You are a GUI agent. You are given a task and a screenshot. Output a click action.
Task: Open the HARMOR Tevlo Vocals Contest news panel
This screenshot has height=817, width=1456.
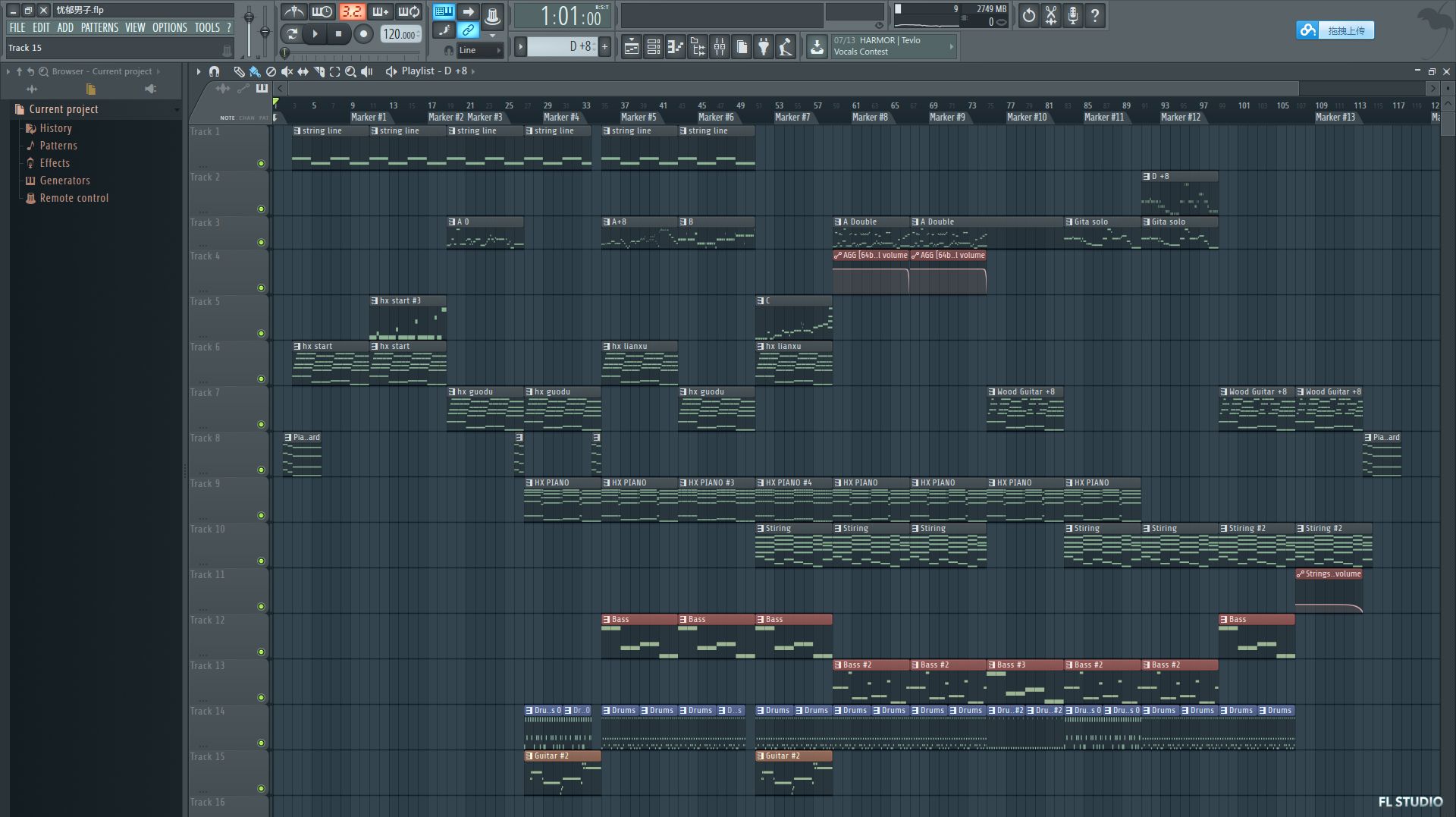point(893,46)
